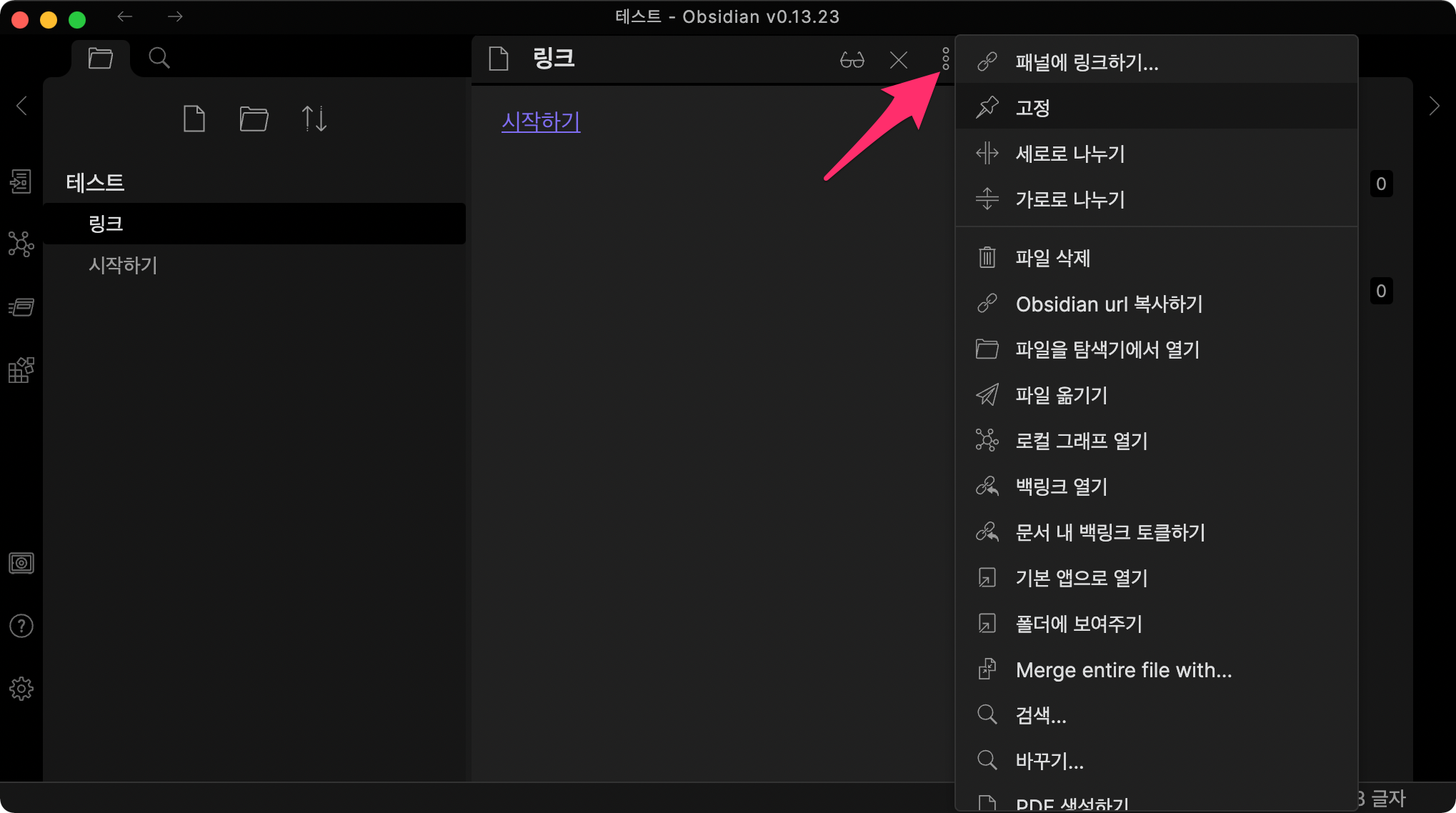Click the three-dot more options button

[945, 59]
